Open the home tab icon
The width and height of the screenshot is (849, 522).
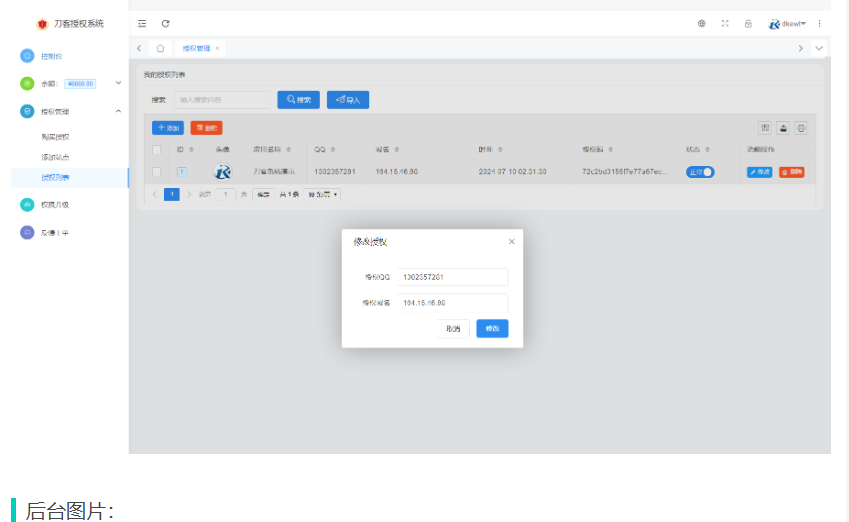click(x=160, y=48)
